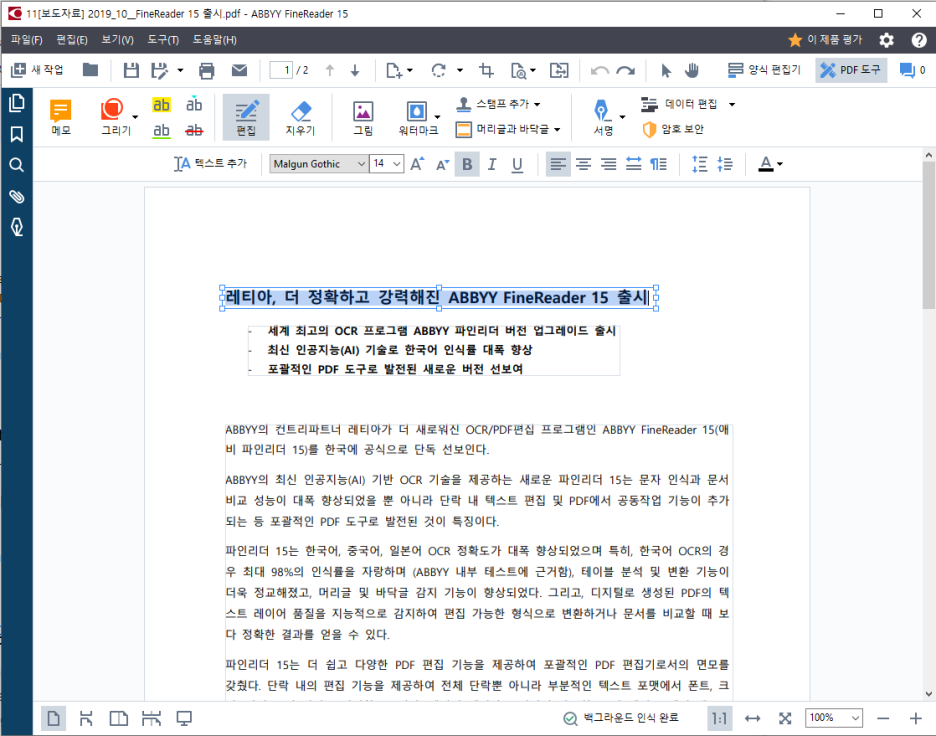This screenshot has height=736, width=936.
Task: Open the 파일(F) menu
Action: click(x=26, y=39)
